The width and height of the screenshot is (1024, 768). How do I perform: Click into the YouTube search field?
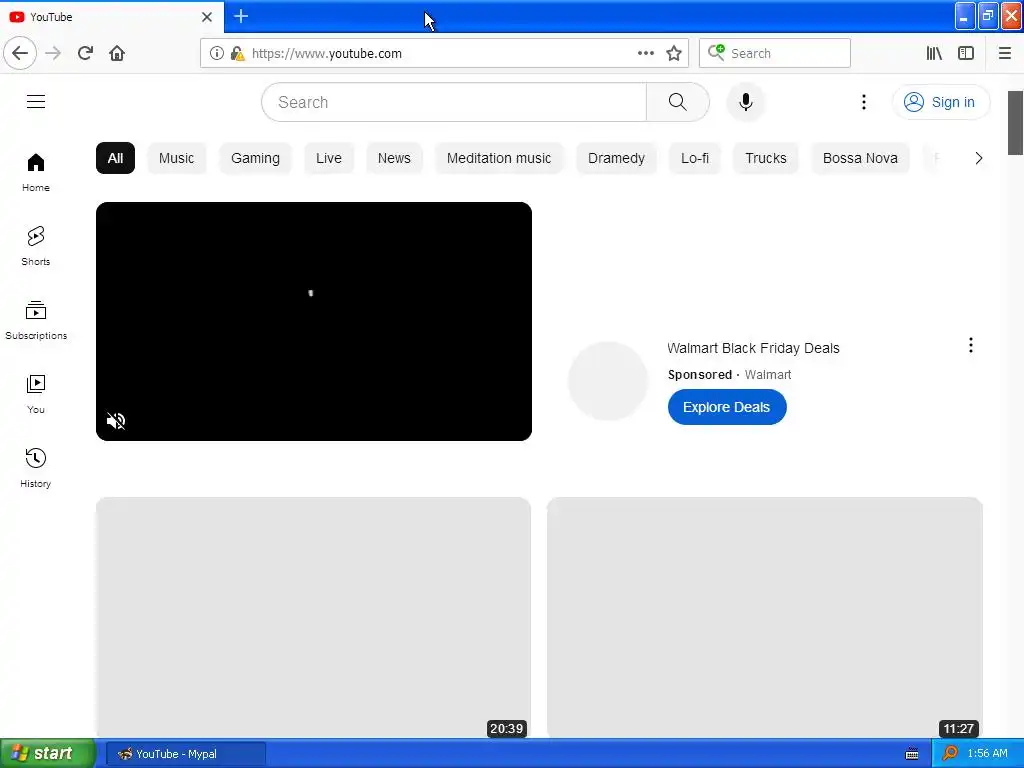455,102
